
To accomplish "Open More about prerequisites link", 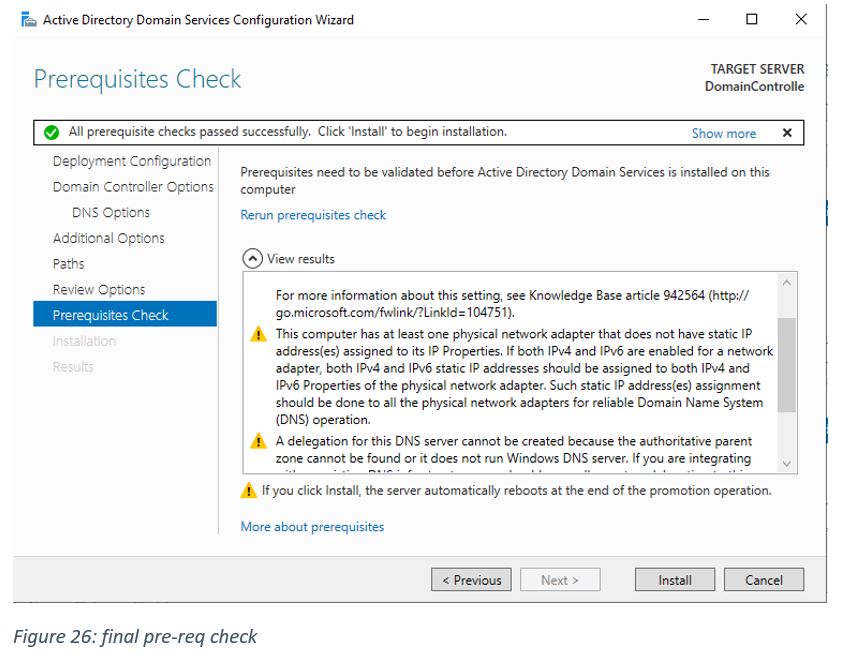I will (x=312, y=527).
